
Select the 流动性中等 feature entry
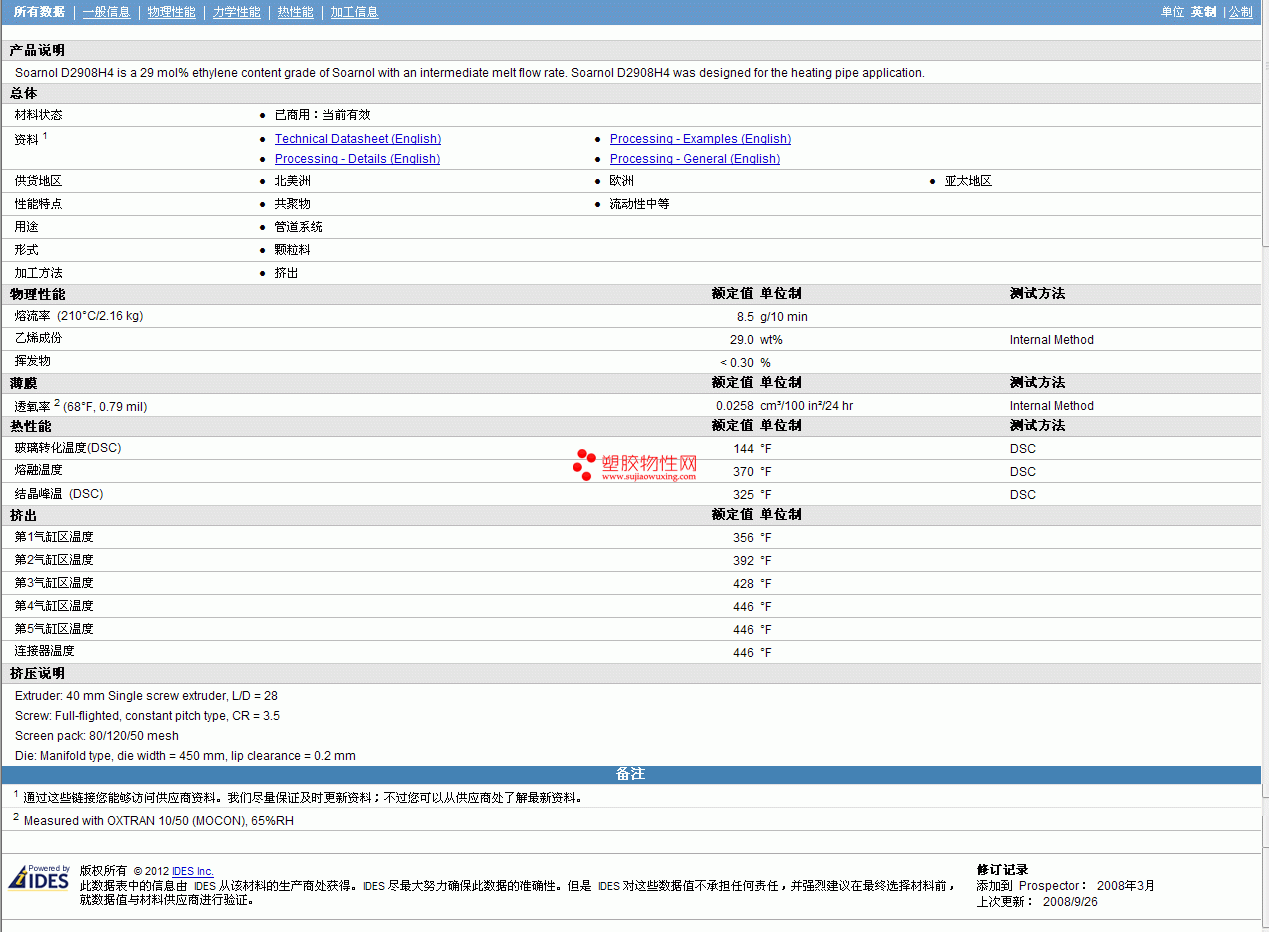pos(640,204)
